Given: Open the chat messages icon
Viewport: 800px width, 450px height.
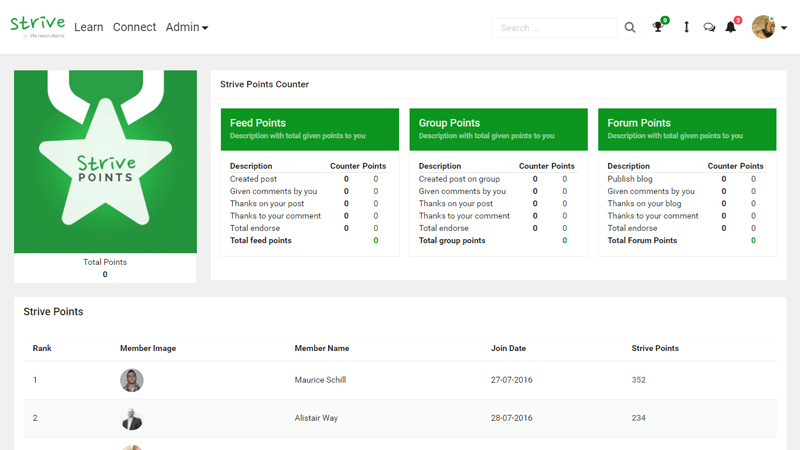Looking at the screenshot, I should click(709, 28).
